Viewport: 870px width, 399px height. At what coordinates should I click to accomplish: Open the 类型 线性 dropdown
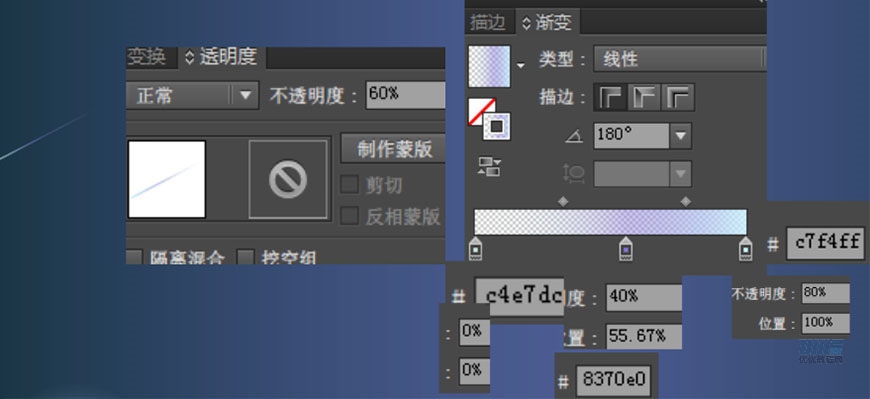coord(680,59)
